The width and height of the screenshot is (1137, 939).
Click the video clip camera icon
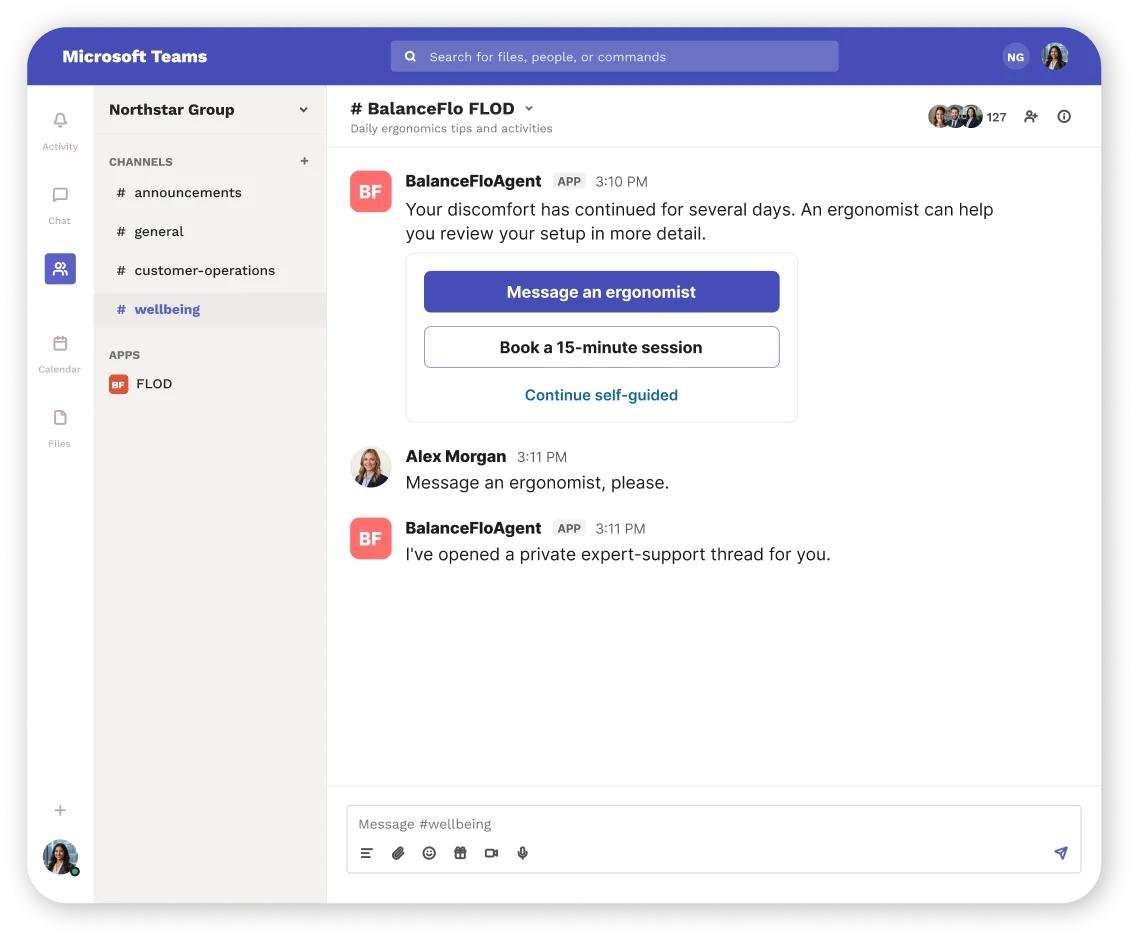(492, 853)
